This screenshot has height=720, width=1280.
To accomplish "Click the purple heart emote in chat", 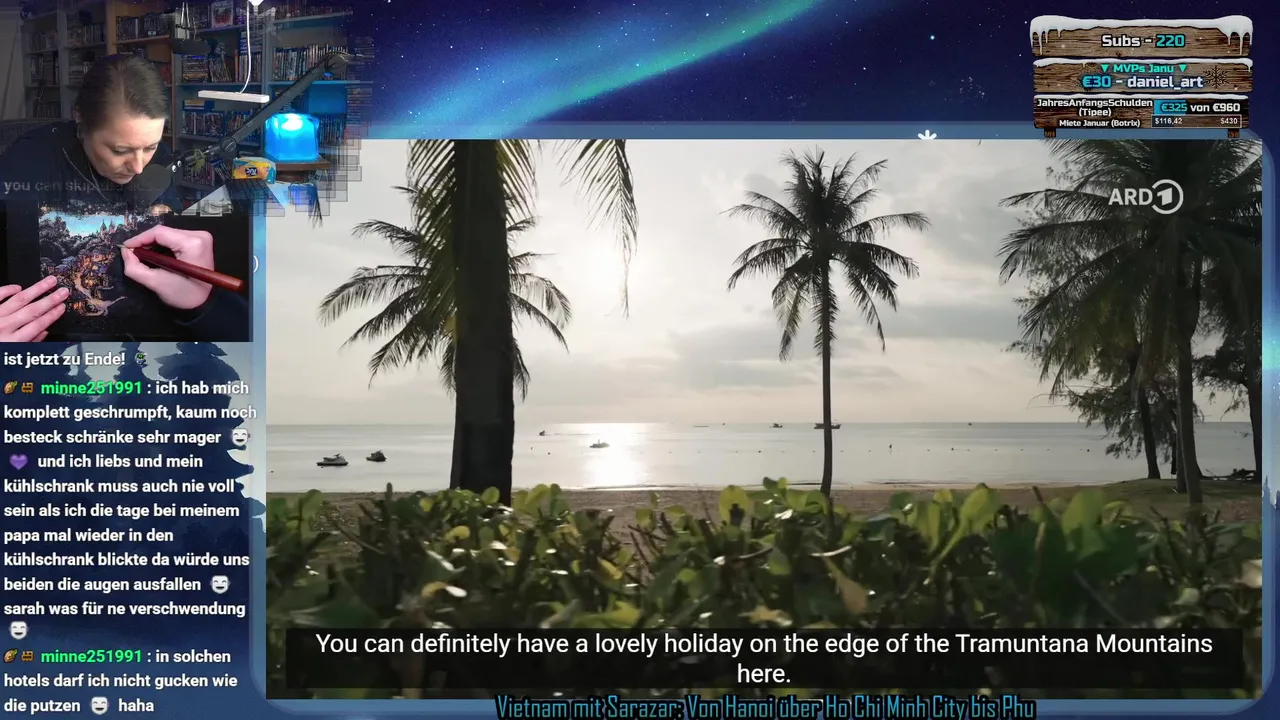I will coord(18,462).
